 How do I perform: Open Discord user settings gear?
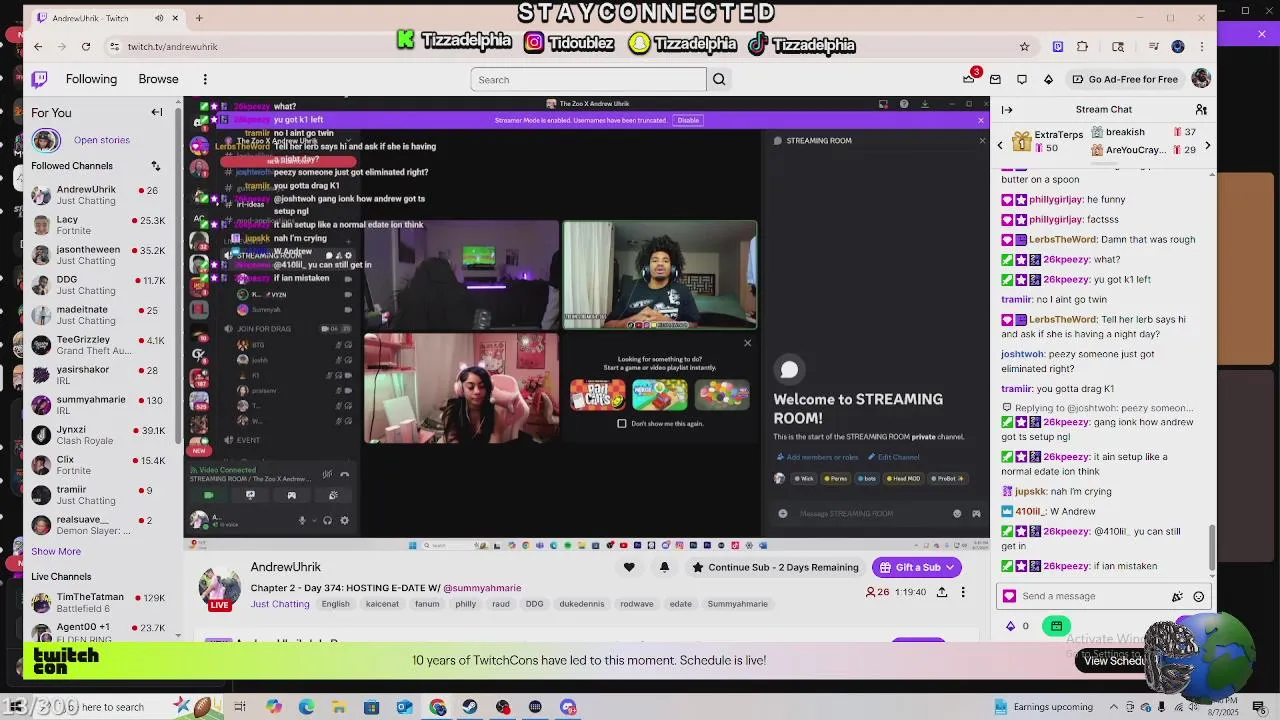[x=345, y=520]
